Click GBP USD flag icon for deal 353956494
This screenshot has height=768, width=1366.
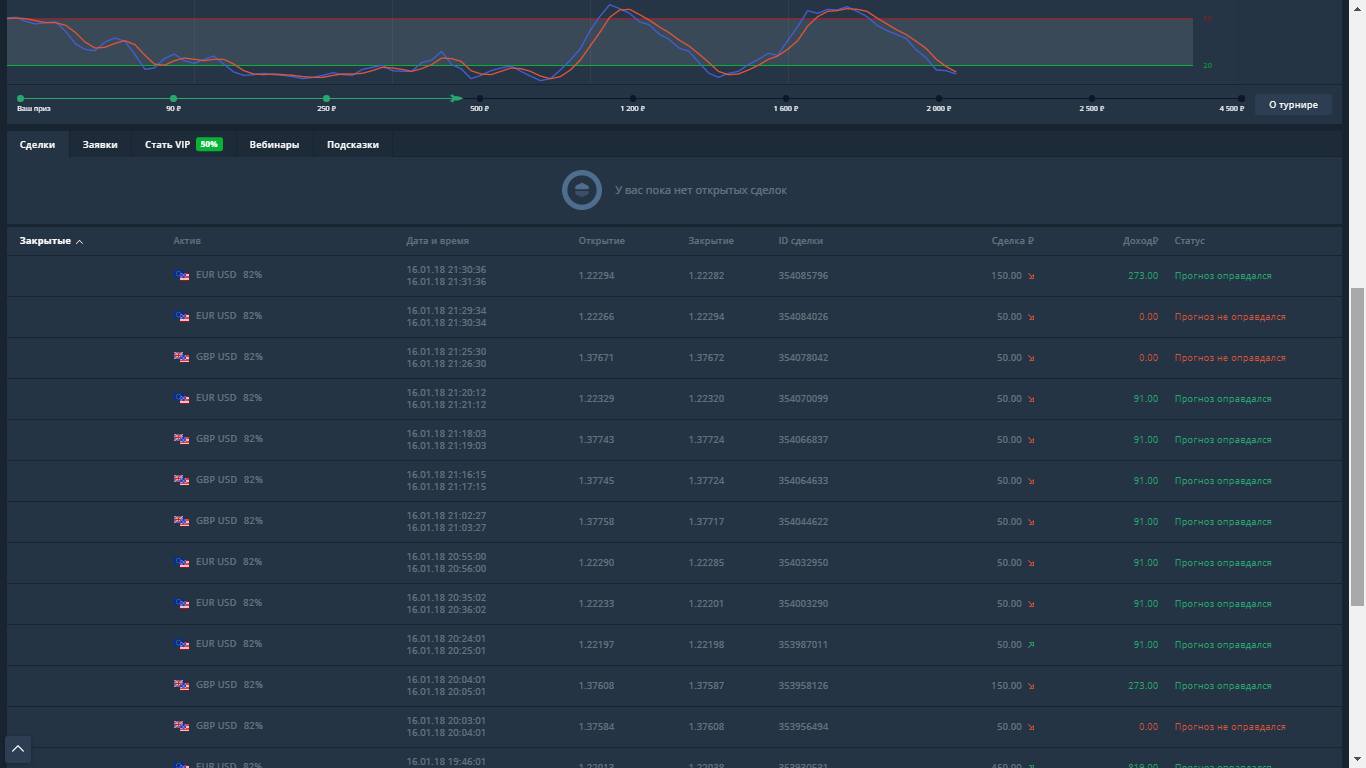[x=182, y=726]
